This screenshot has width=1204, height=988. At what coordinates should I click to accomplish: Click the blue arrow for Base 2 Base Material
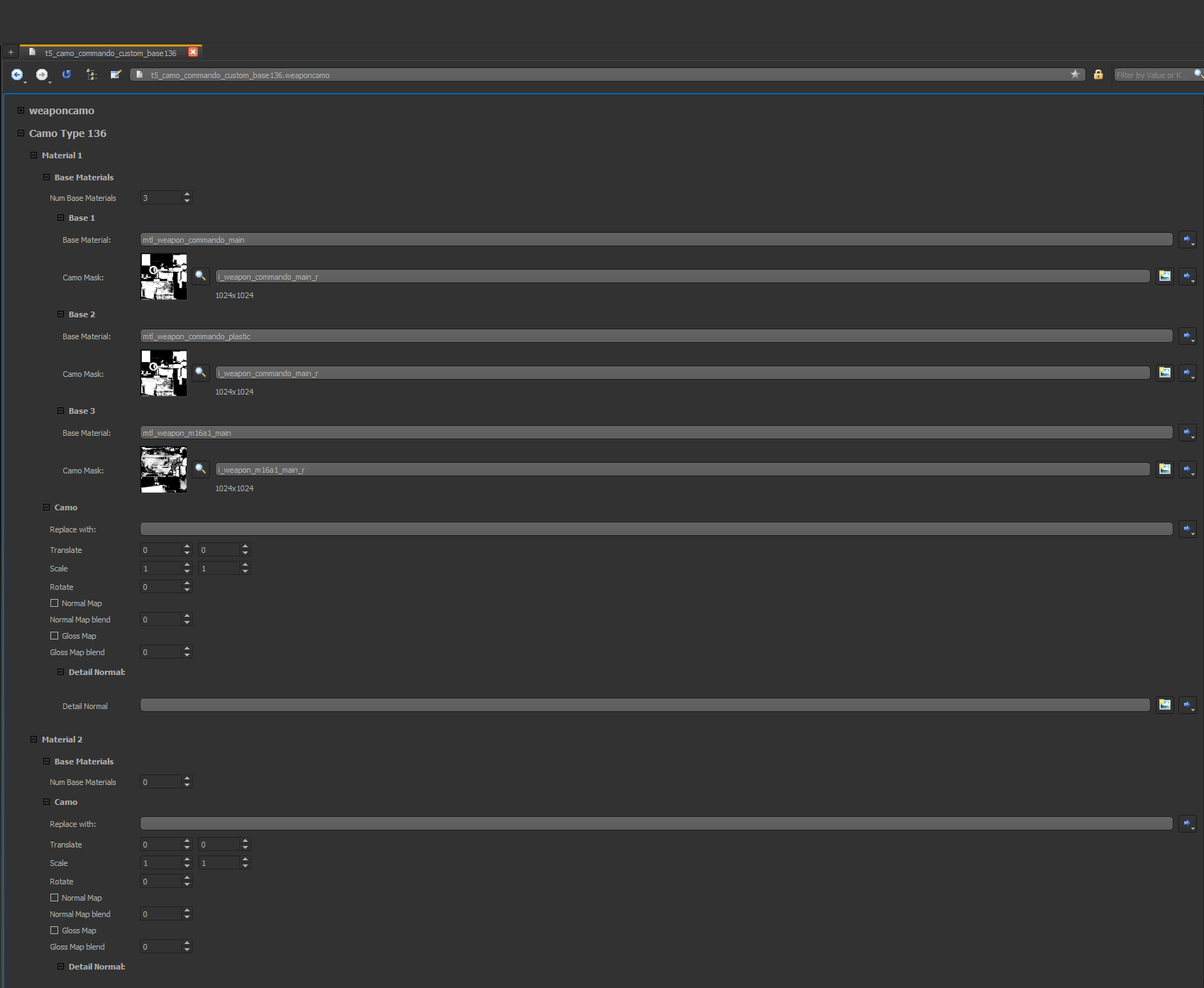pos(1188,336)
